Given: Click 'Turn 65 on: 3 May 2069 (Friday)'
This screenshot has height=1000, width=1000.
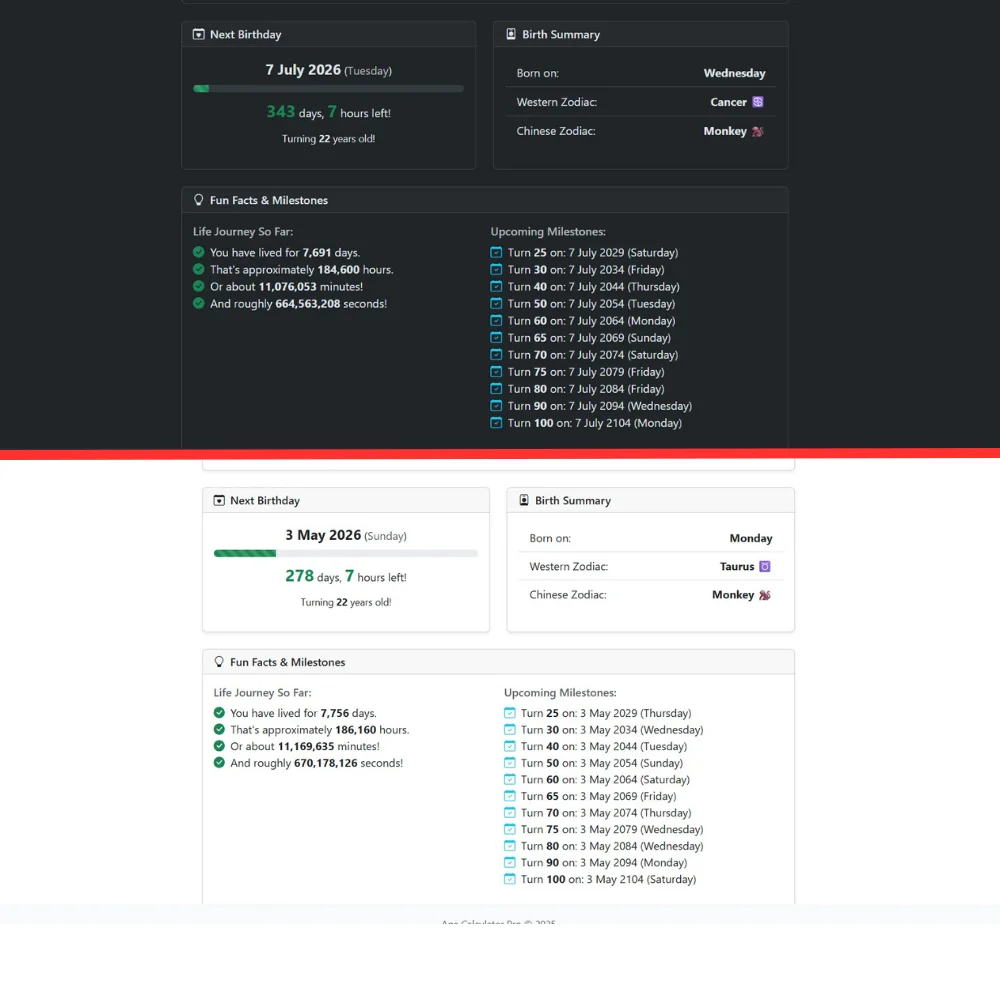Looking at the screenshot, I should [x=598, y=796].
